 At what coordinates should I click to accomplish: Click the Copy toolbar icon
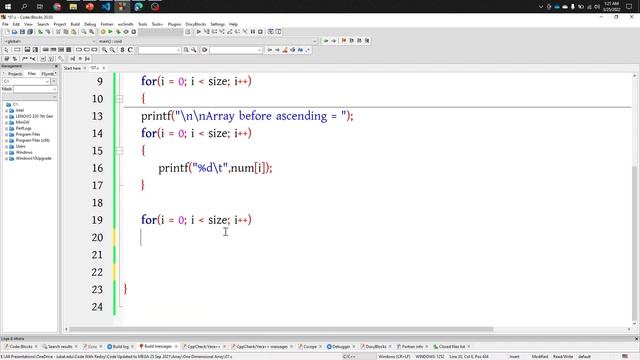[66, 32]
